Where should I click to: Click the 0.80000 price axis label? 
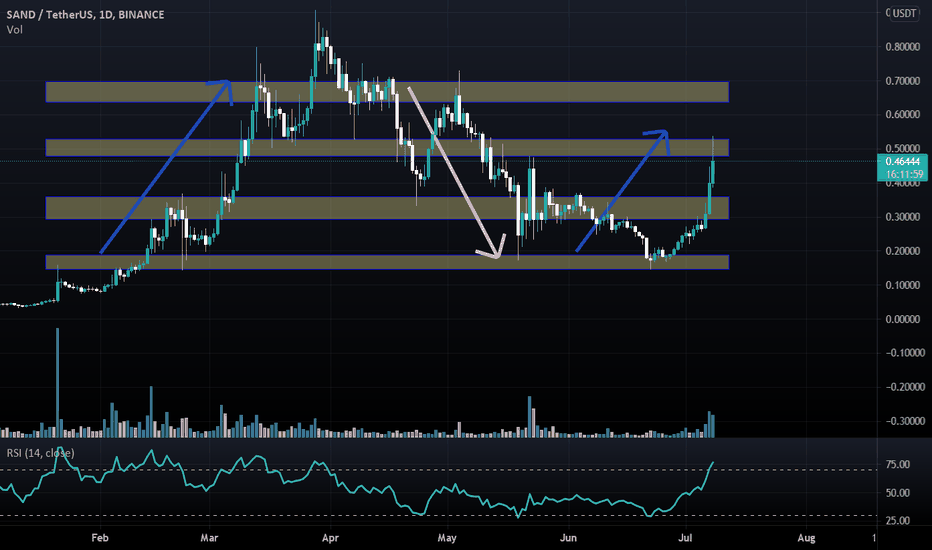pyautogui.click(x=902, y=47)
